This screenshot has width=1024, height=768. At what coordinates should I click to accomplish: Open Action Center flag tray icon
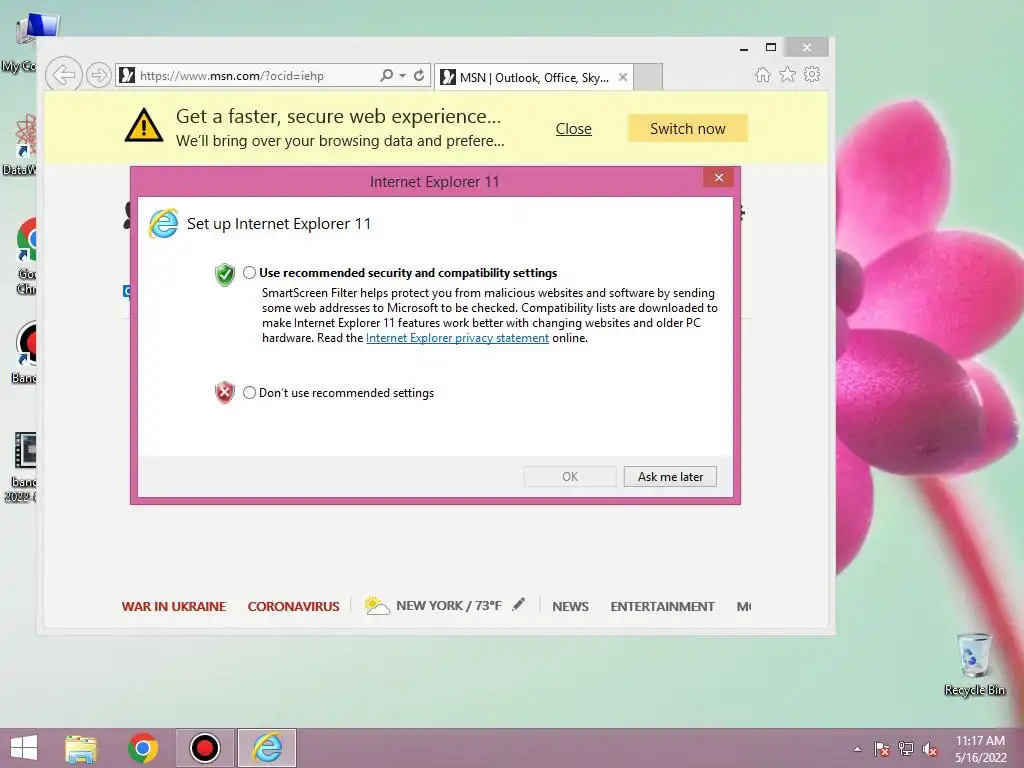881,749
